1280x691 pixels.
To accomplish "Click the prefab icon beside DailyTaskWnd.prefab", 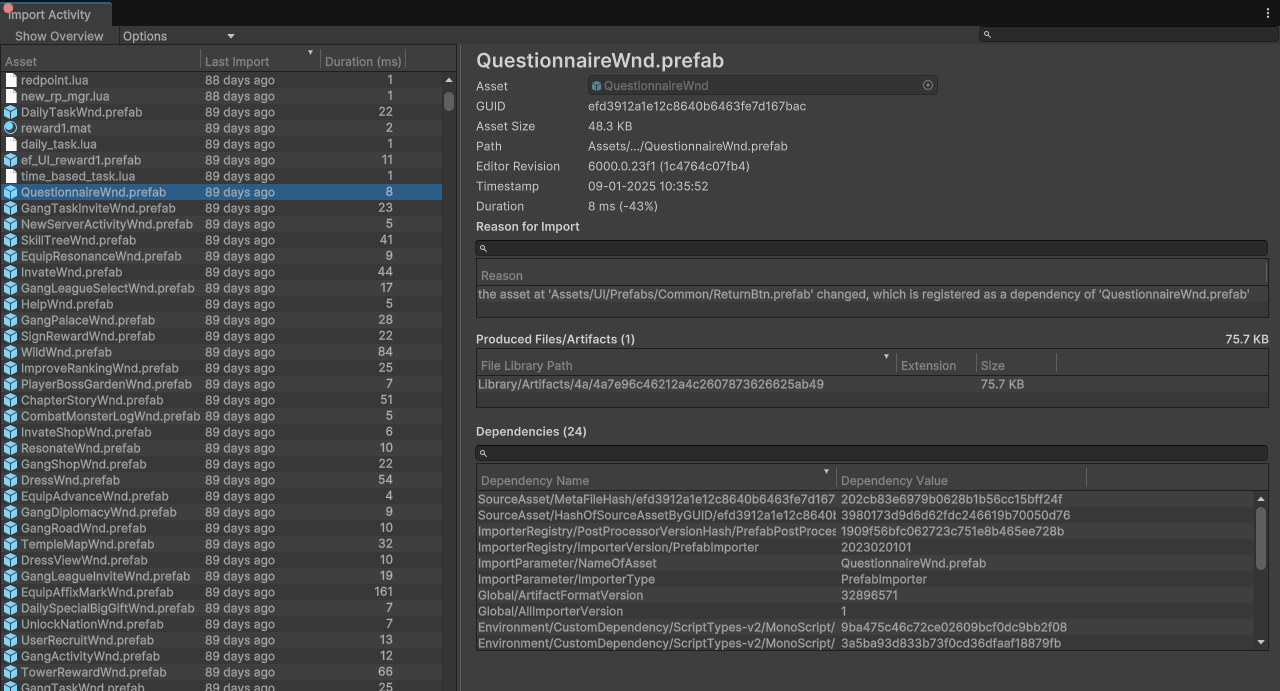I will 11,112.
